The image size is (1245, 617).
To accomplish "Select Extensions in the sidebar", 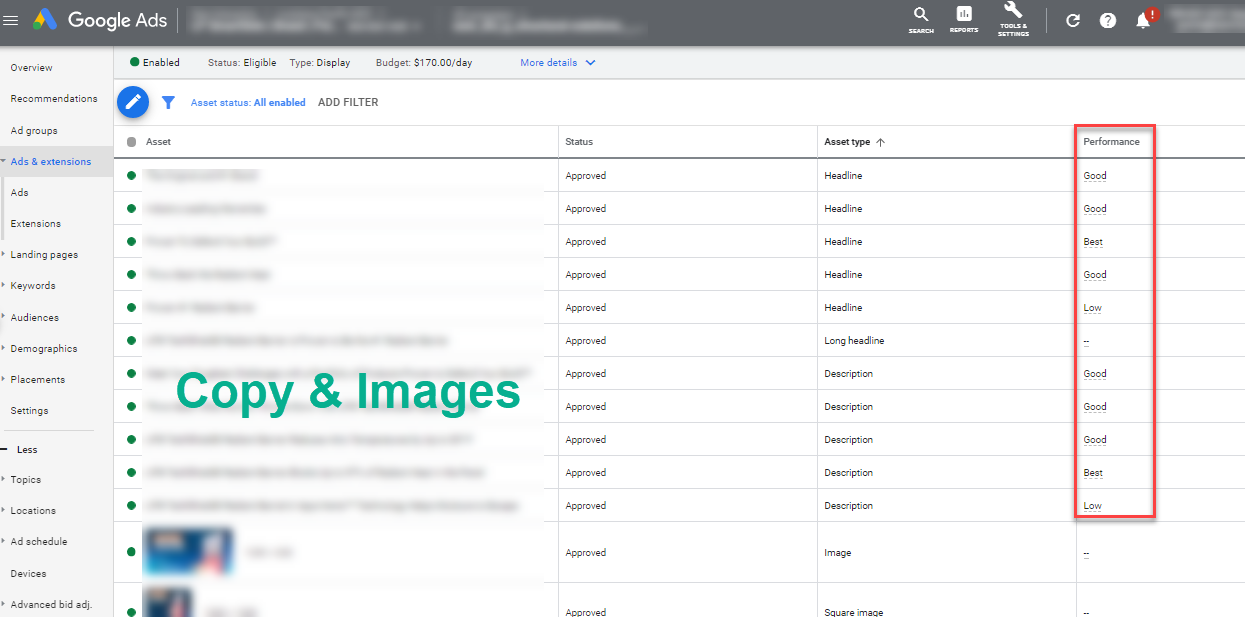I will pos(36,224).
